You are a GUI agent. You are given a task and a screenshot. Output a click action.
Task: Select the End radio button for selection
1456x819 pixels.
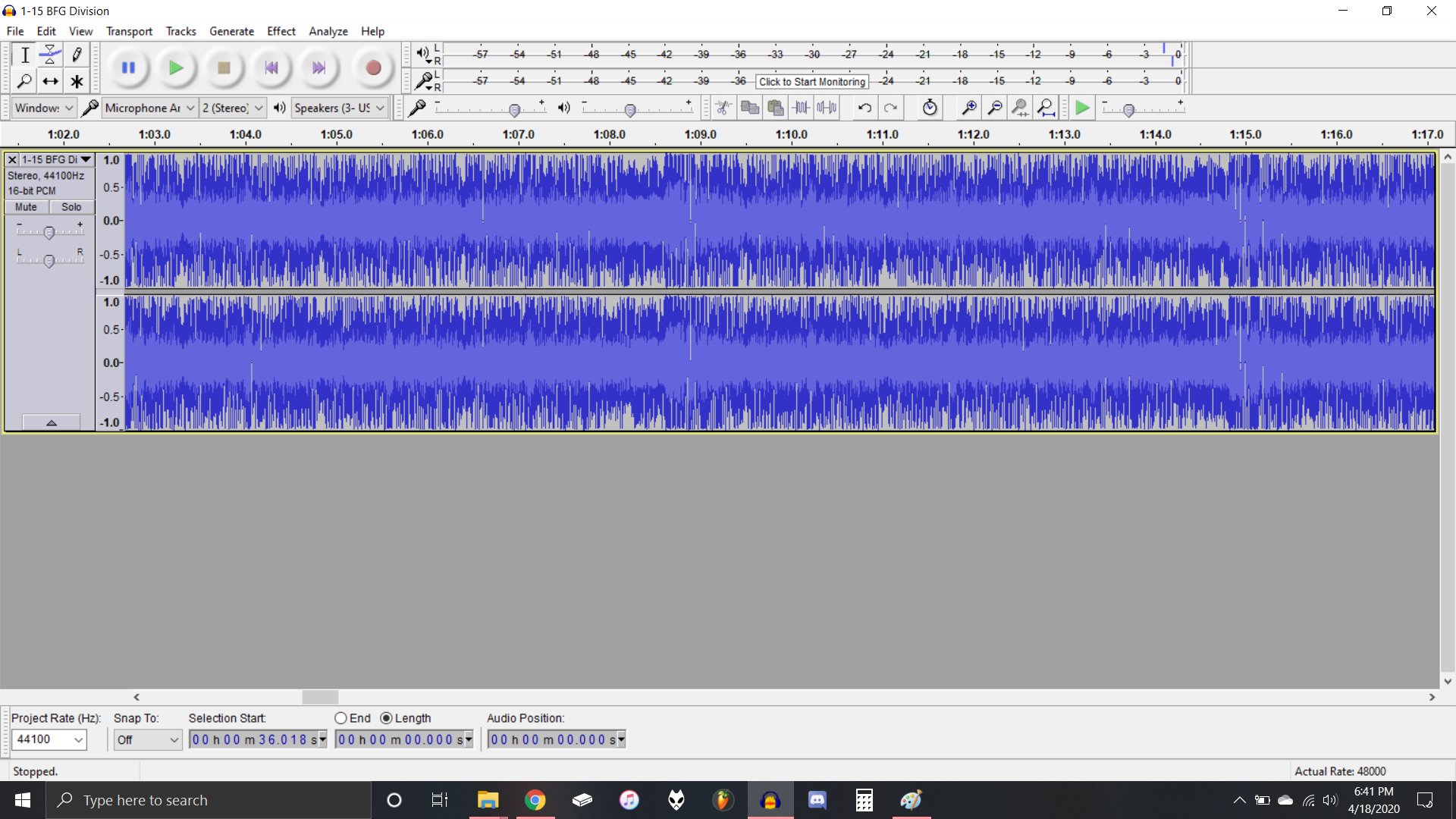tap(340, 718)
